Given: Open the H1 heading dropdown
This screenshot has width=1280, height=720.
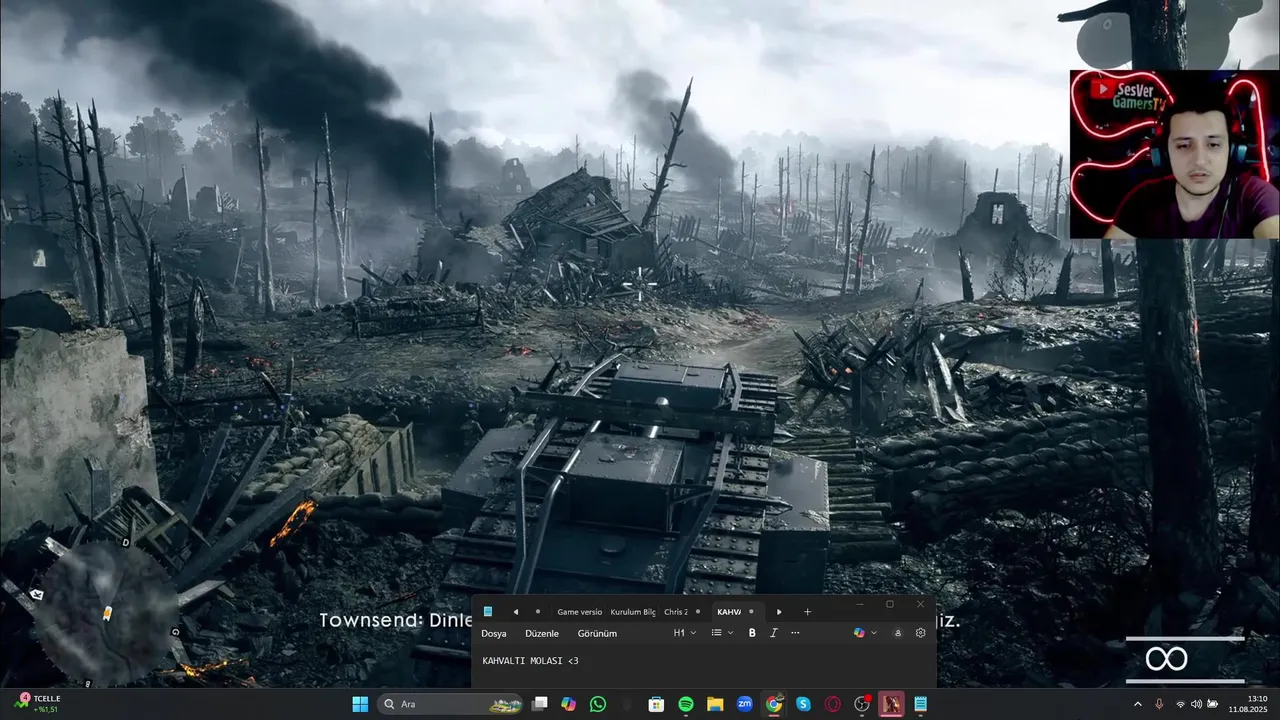Looking at the screenshot, I should pyautogui.click(x=684, y=633).
